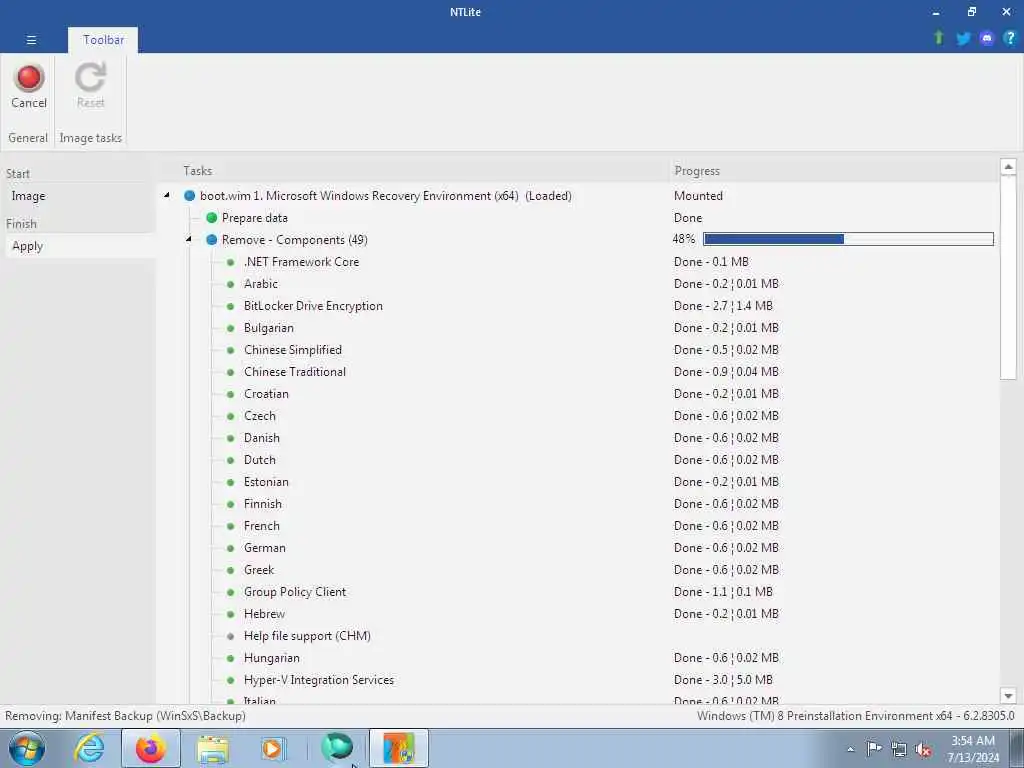Image resolution: width=1024 pixels, height=768 pixels.
Task: Click the gray dot next to Help file support
Action: (x=231, y=636)
